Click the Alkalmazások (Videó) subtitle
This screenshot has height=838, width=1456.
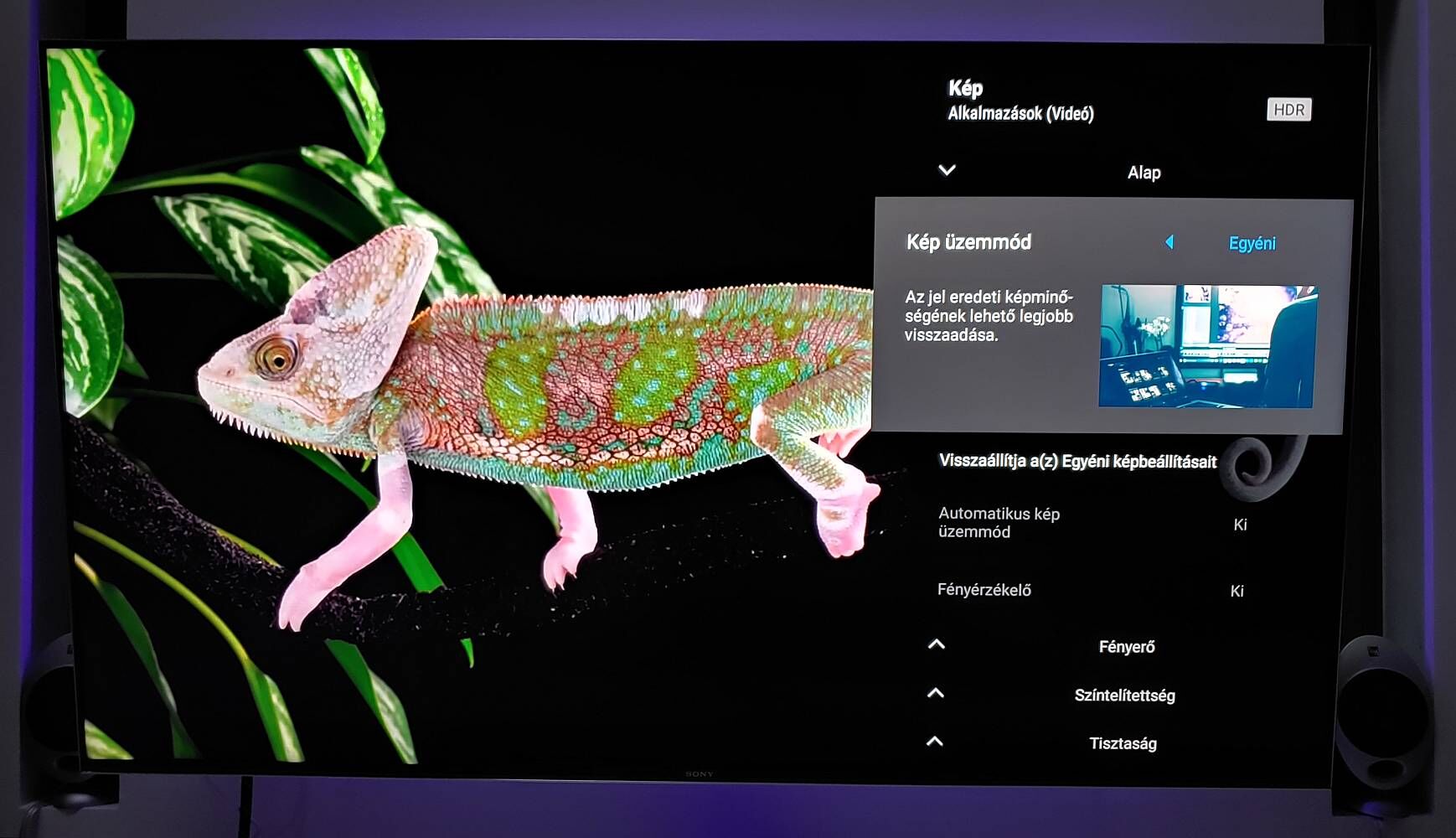pos(1020,113)
